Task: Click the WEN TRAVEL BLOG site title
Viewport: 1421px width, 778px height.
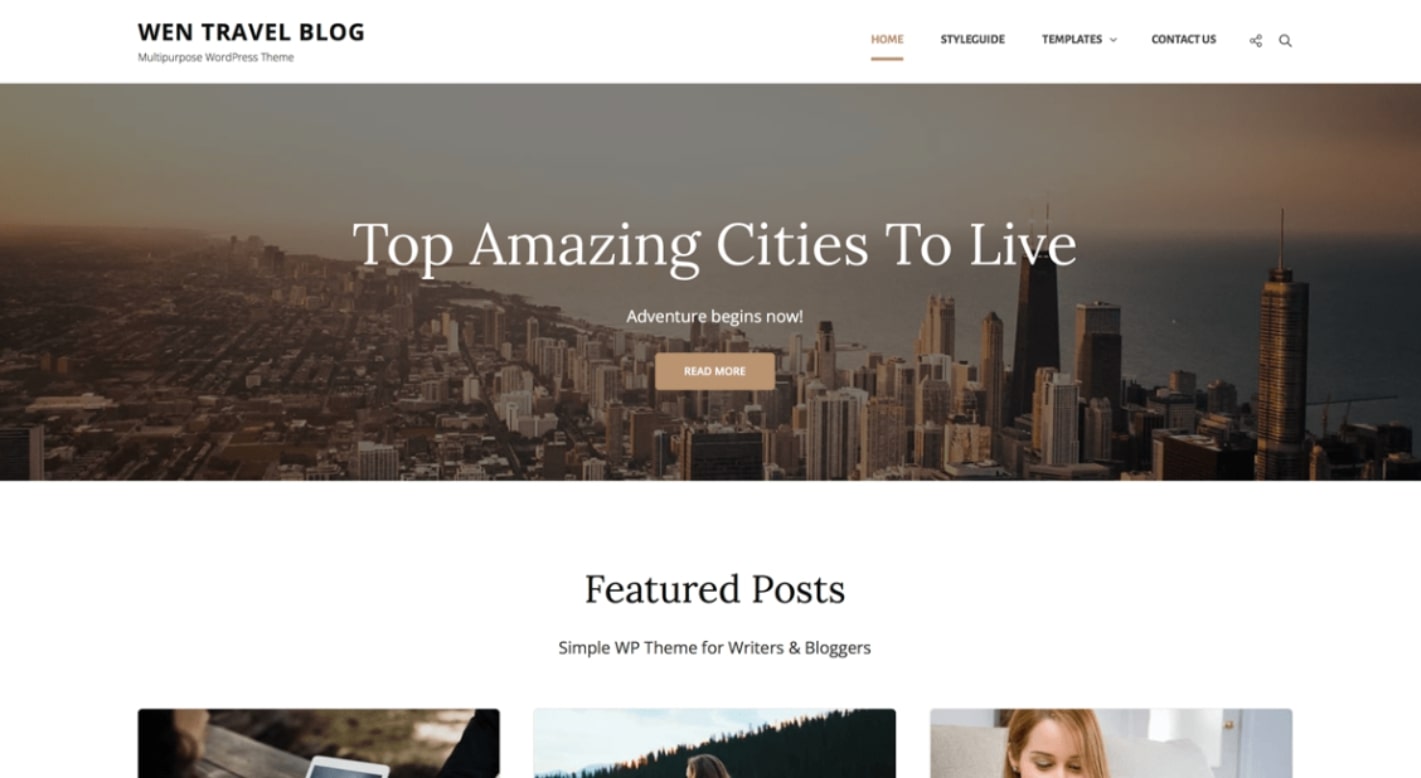Action: tap(251, 32)
